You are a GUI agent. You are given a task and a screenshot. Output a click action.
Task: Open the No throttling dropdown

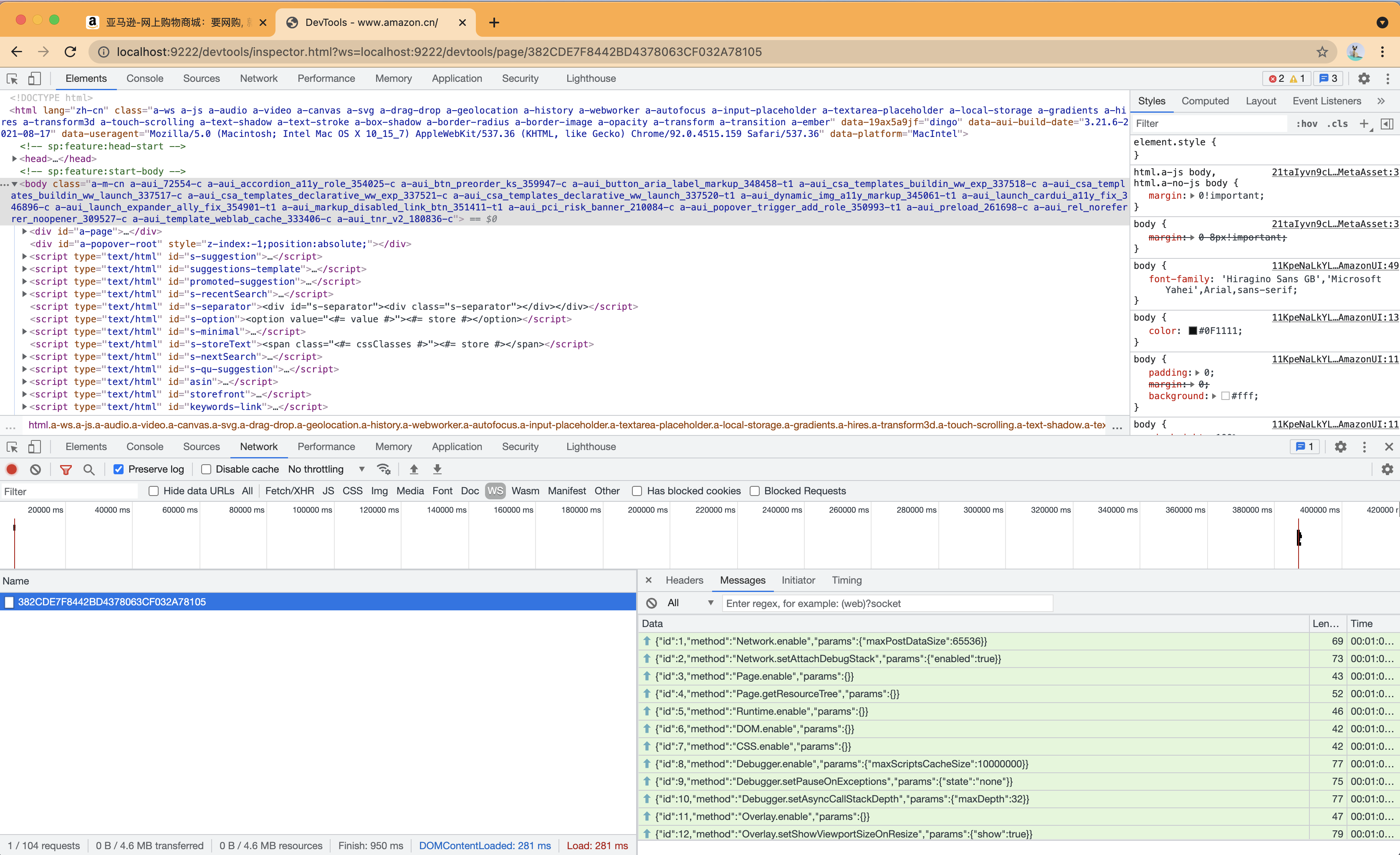click(x=326, y=469)
